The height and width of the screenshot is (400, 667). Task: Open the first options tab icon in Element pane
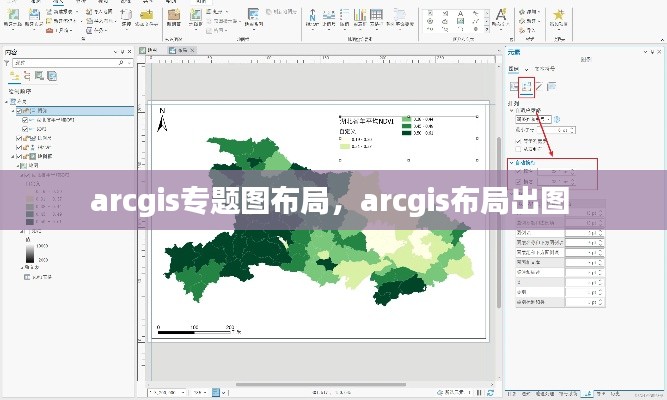pos(514,86)
